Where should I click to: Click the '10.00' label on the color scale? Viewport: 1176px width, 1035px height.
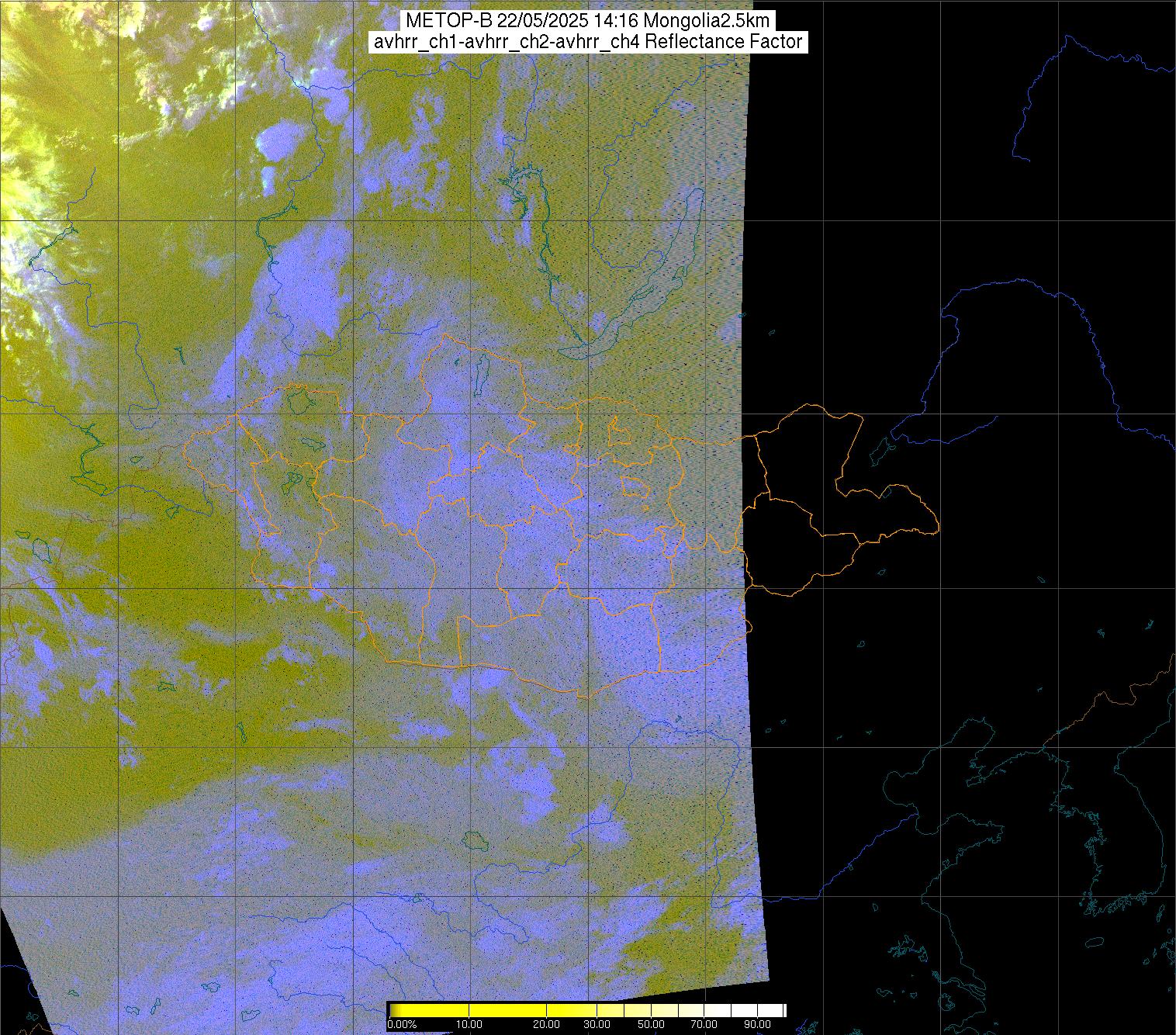tap(471, 1025)
